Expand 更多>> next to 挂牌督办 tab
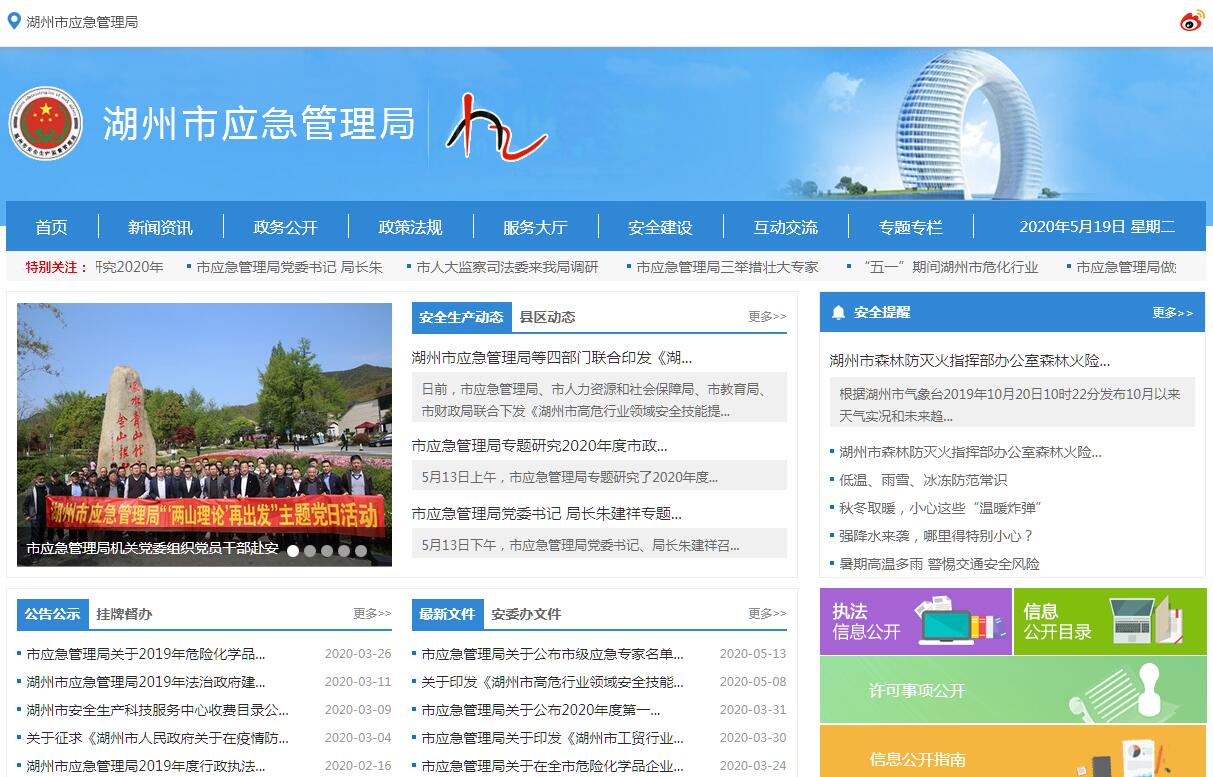The image size is (1213, 777). tap(372, 614)
